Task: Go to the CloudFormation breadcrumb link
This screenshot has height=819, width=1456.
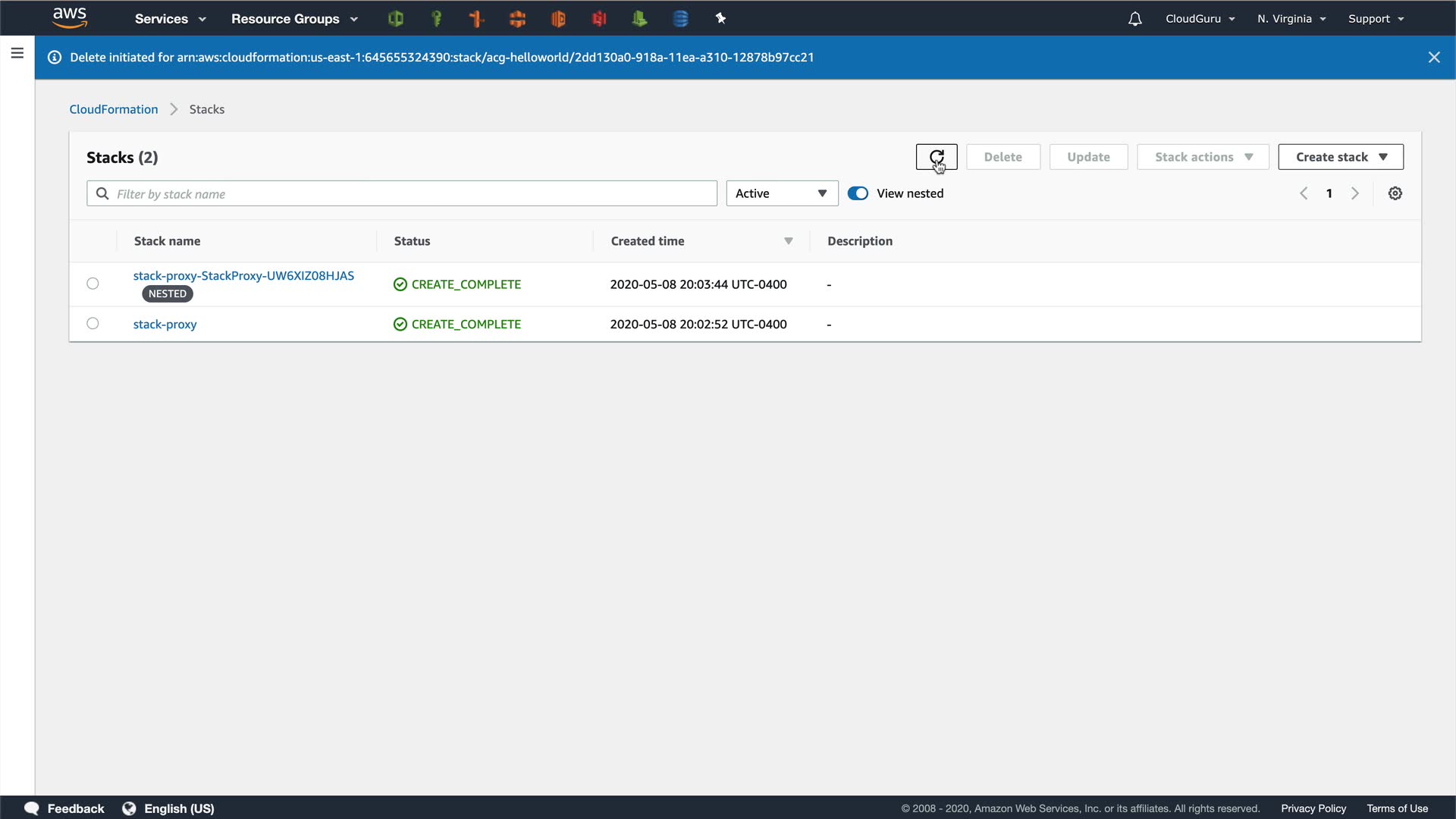Action: point(114,109)
